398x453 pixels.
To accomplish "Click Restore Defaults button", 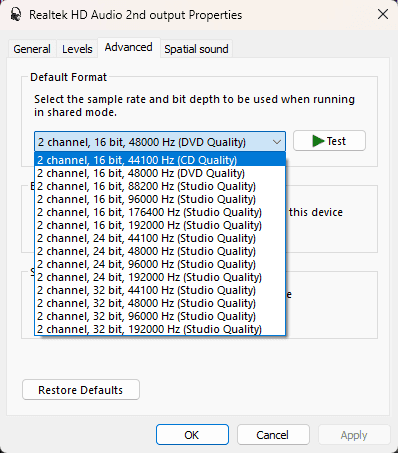I will coord(81,390).
